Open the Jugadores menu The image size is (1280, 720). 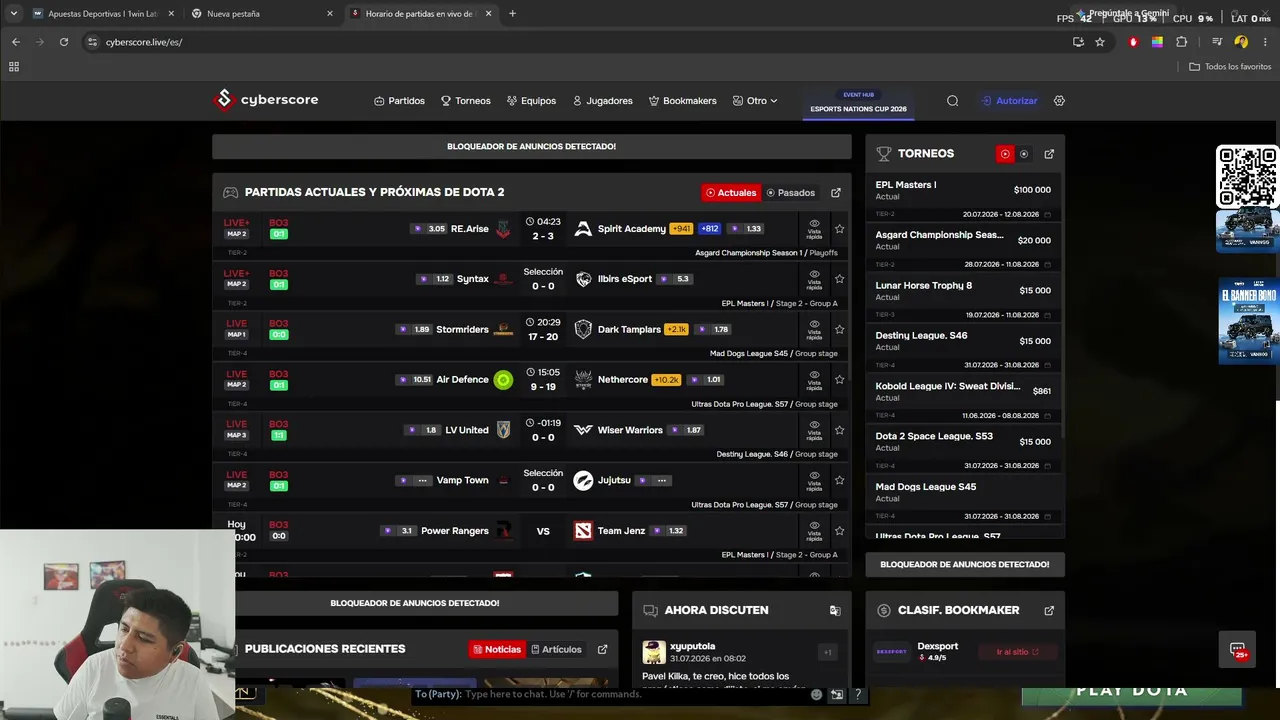tap(602, 101)
